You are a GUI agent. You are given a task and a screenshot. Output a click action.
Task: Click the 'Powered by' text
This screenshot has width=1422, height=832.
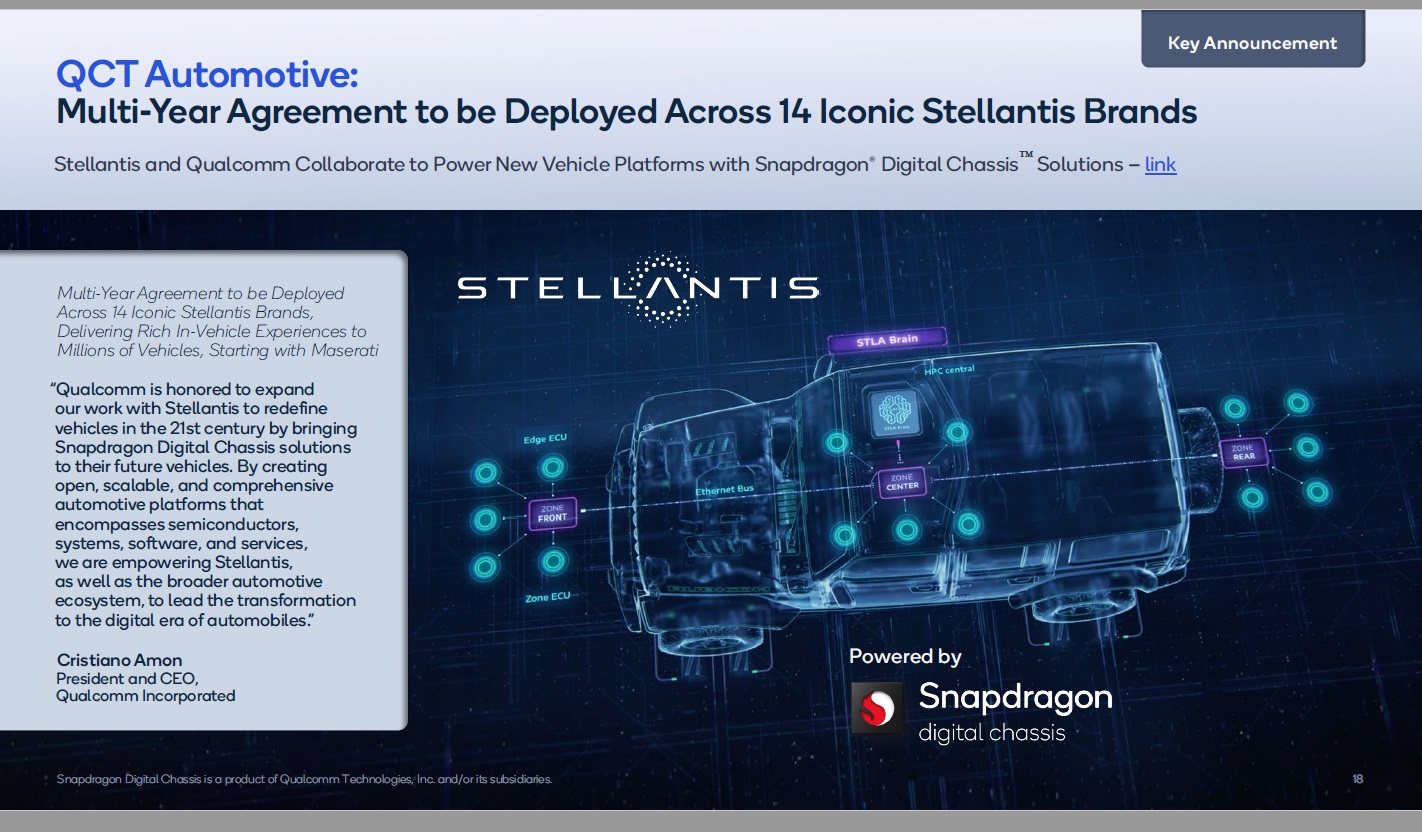point(905,657)
